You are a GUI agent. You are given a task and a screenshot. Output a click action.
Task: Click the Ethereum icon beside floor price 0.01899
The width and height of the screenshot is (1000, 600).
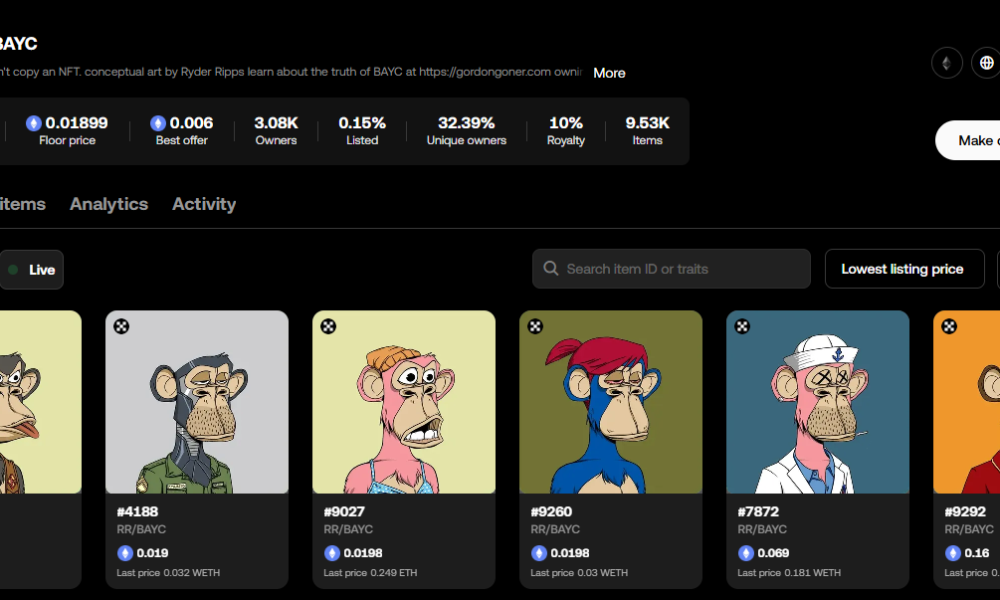[x=34, y=123]
